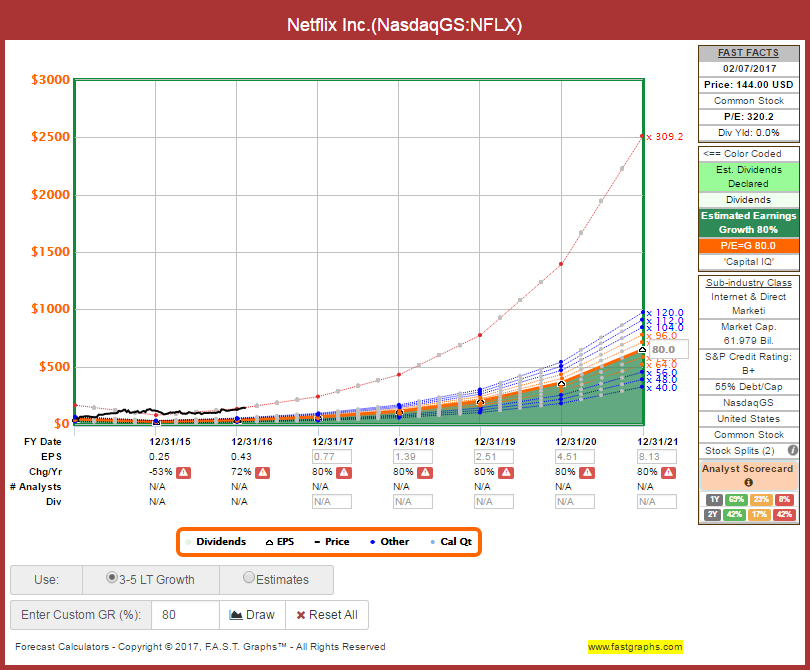The image size is (810, 670).
Task: Edit the 12/31/20 EPS field 4.51
Action: click(x=574, y=457)
